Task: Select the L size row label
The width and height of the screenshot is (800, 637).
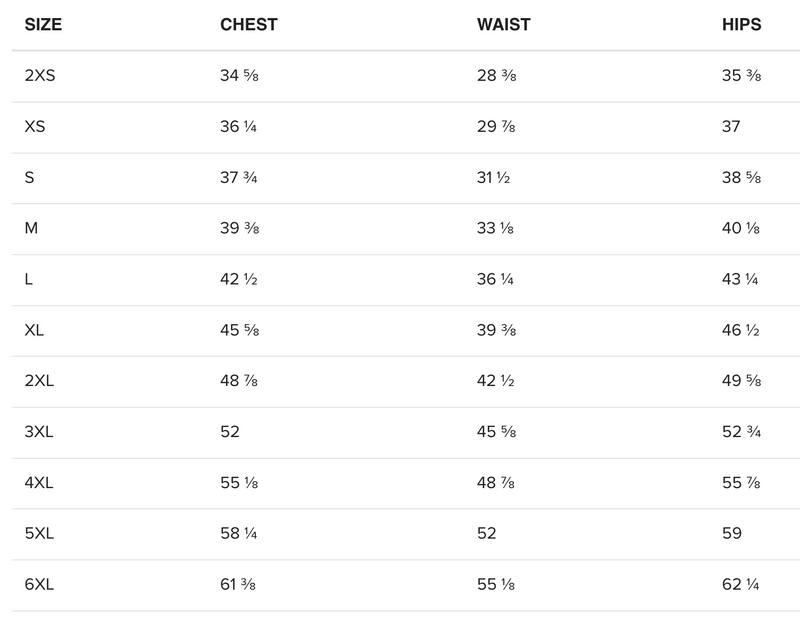Action: [28, 280]
